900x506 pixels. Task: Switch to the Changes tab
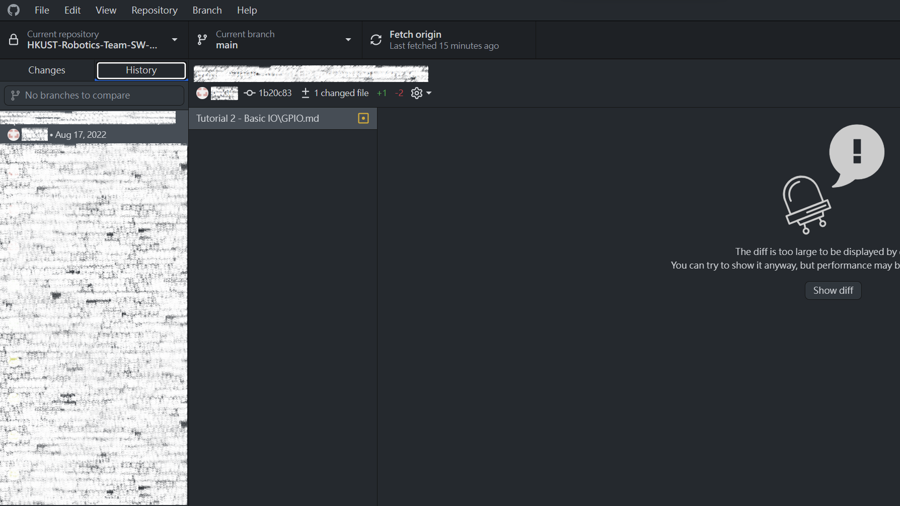tap(47, 70)
